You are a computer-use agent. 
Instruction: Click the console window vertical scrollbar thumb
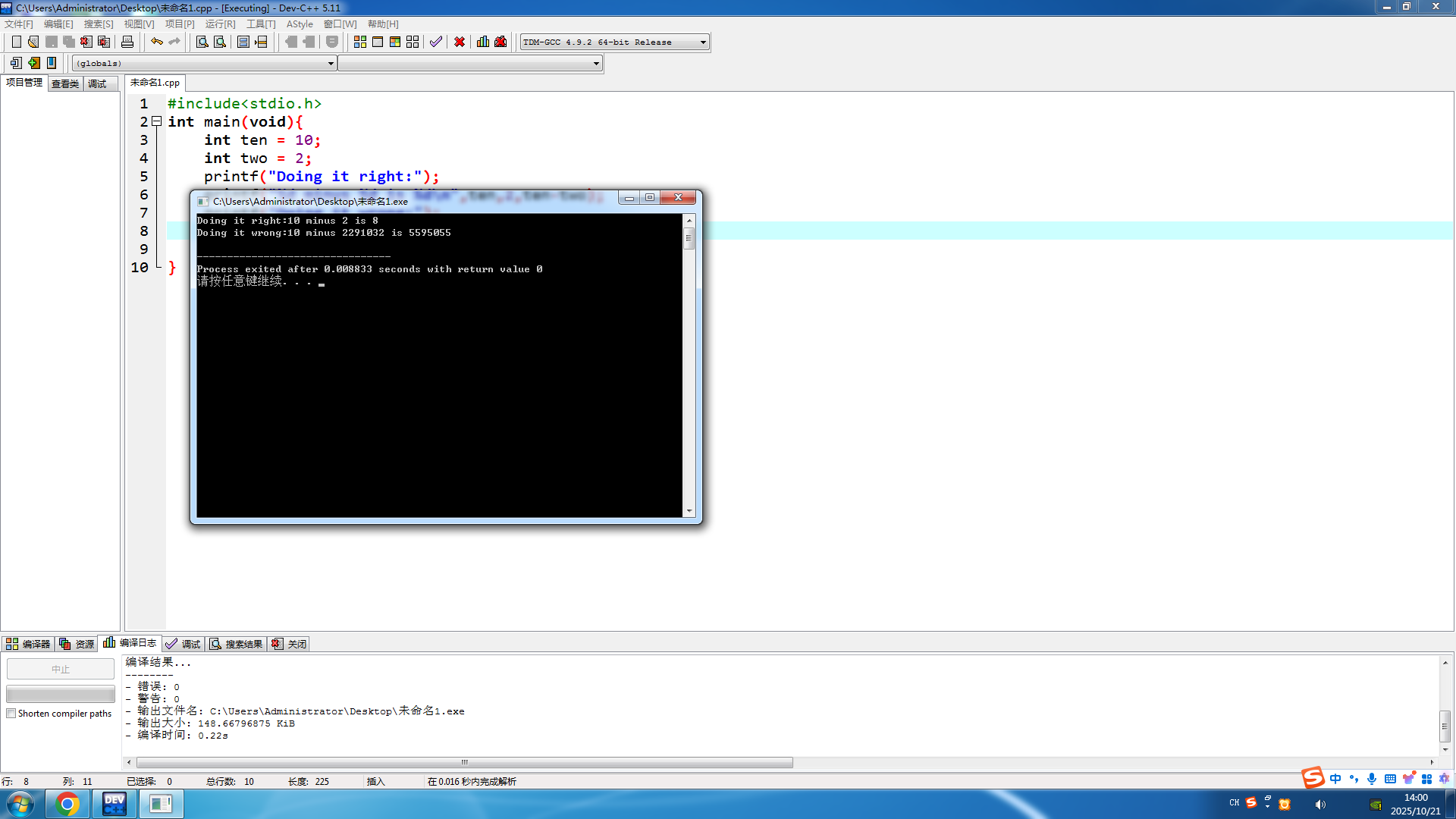pos(689,238)
